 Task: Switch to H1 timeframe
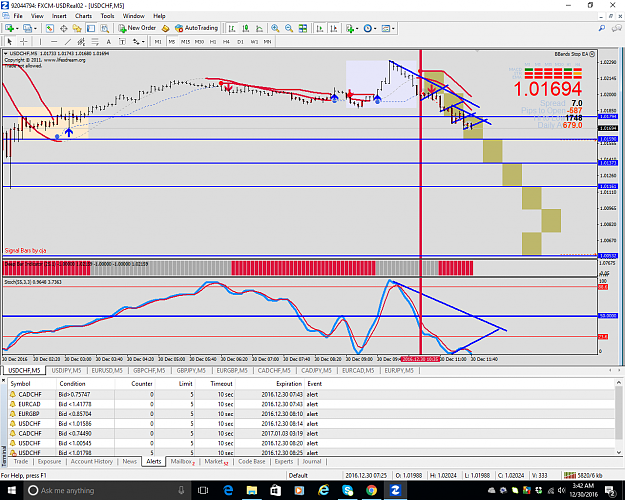(x=213, y=41)
